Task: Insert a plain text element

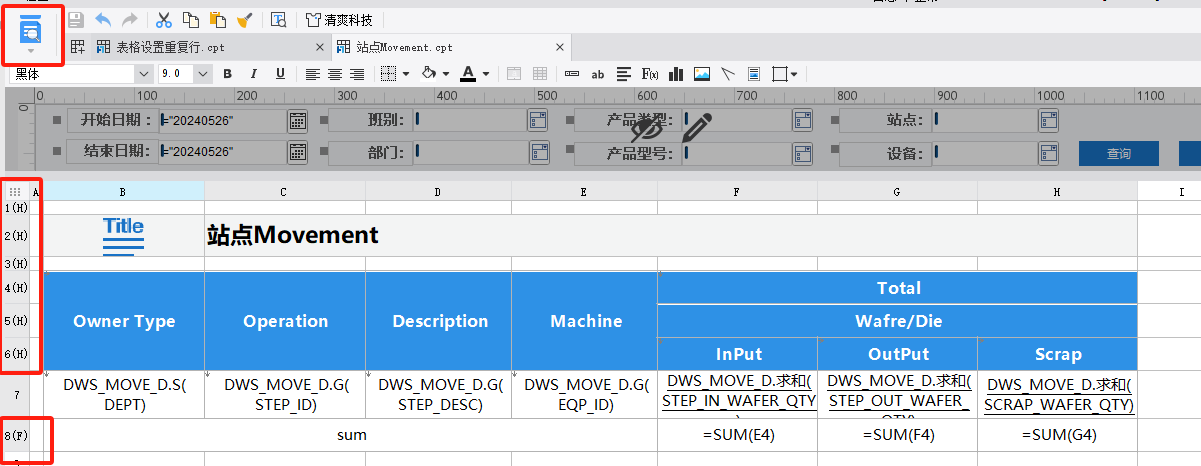Action: point(572,73)
